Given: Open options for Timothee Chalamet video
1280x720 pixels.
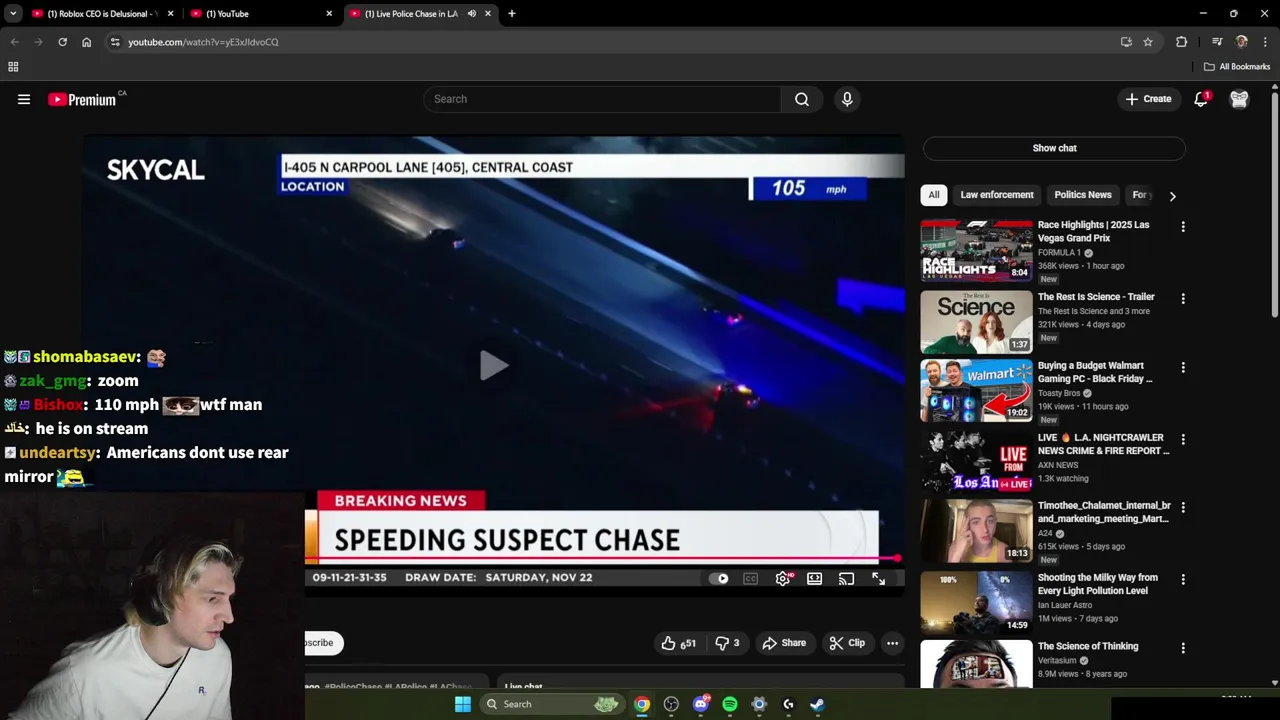Looking at the screenshot, I should pos(1183,508).
